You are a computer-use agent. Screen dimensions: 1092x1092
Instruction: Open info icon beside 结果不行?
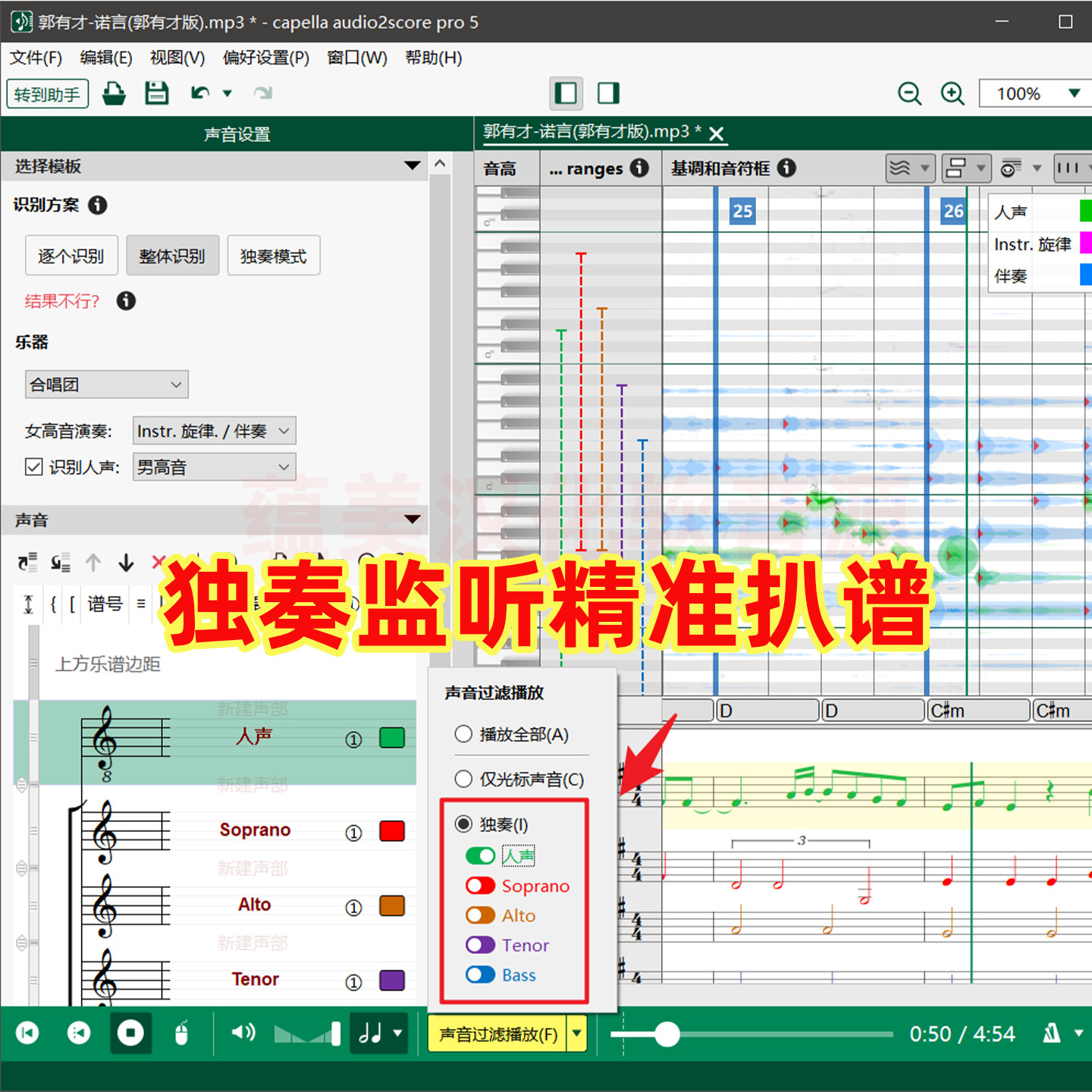[126, 301]
